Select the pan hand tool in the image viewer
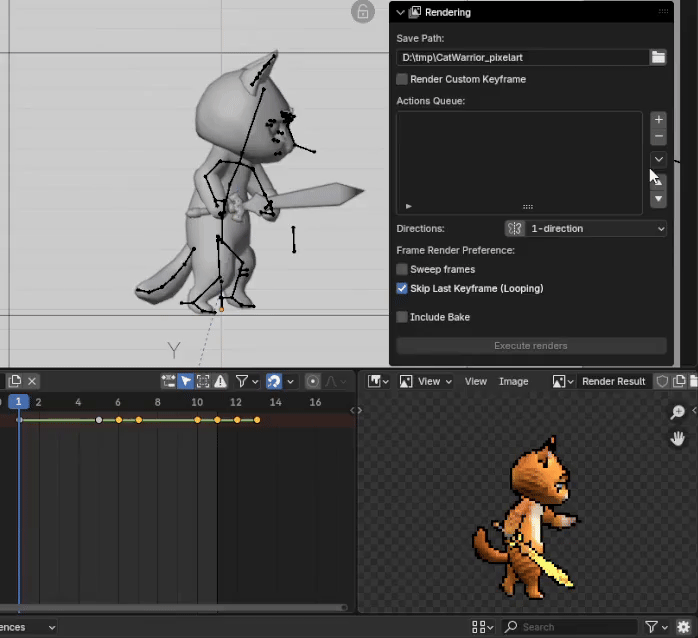 point(677,438)
